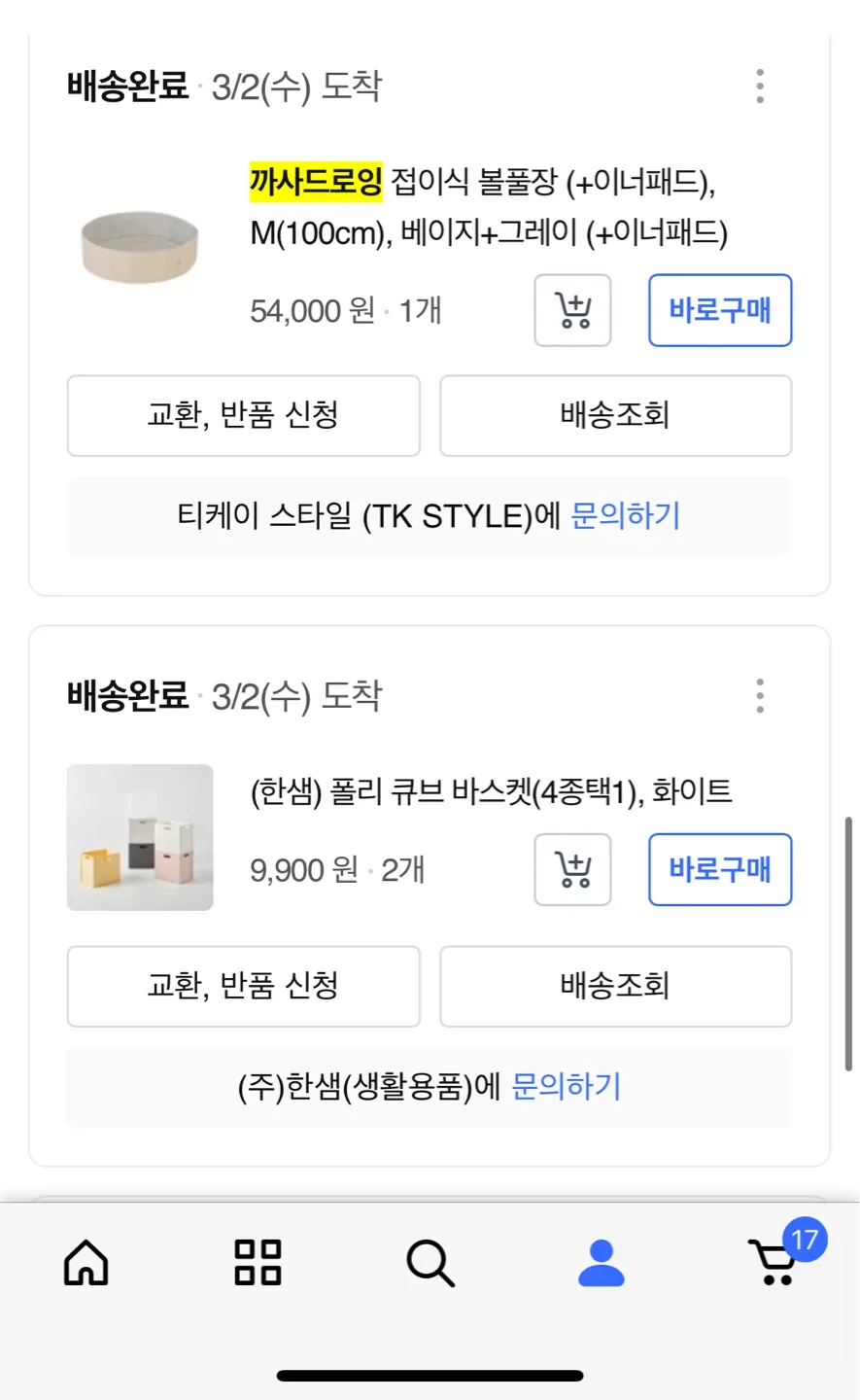Tap 문의하기 for the 티케이 스타일 seller
Screen dimensions: 860x1400
pos(626,515)
